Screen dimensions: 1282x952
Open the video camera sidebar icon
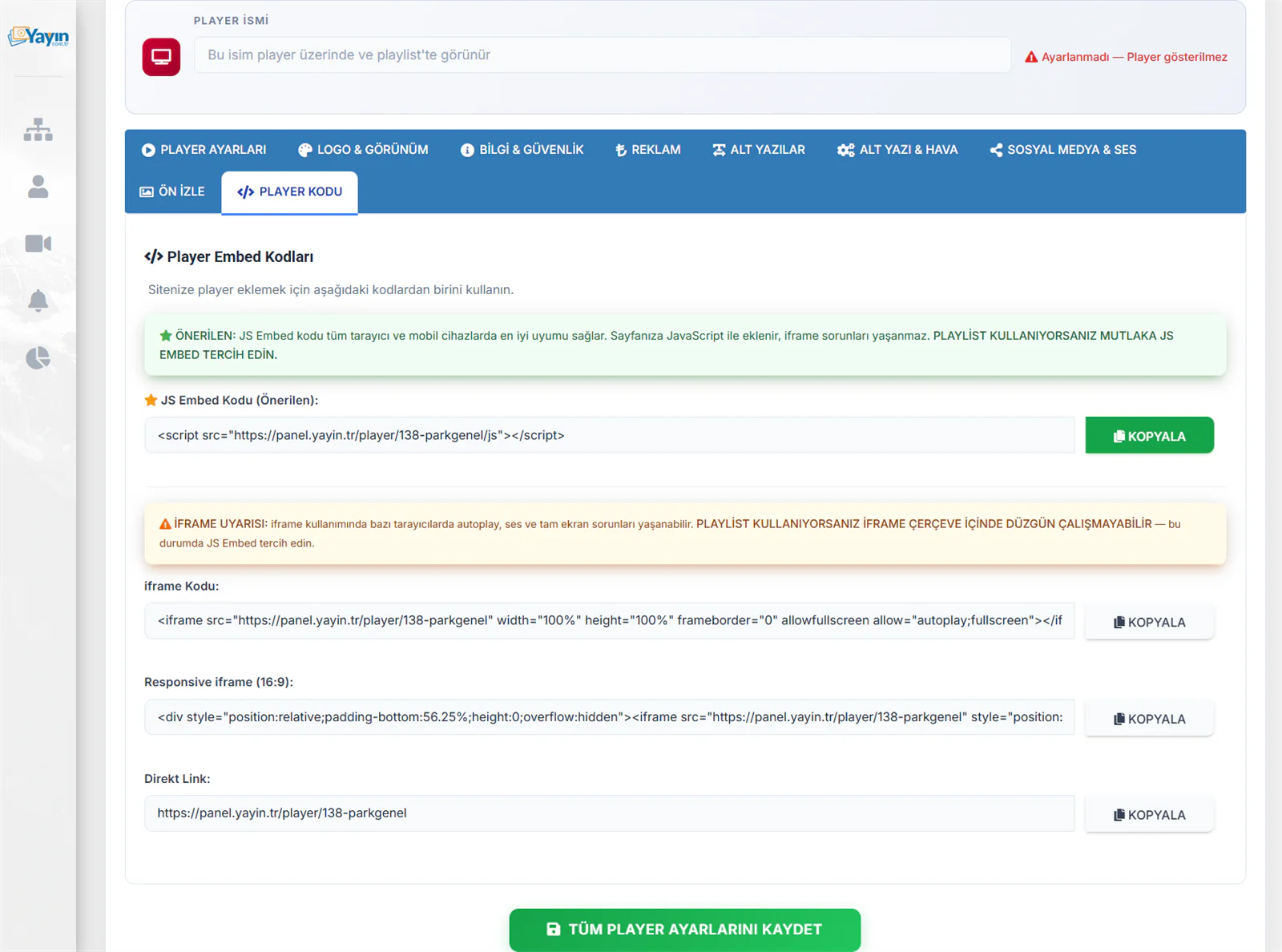(x=38, y=244)
